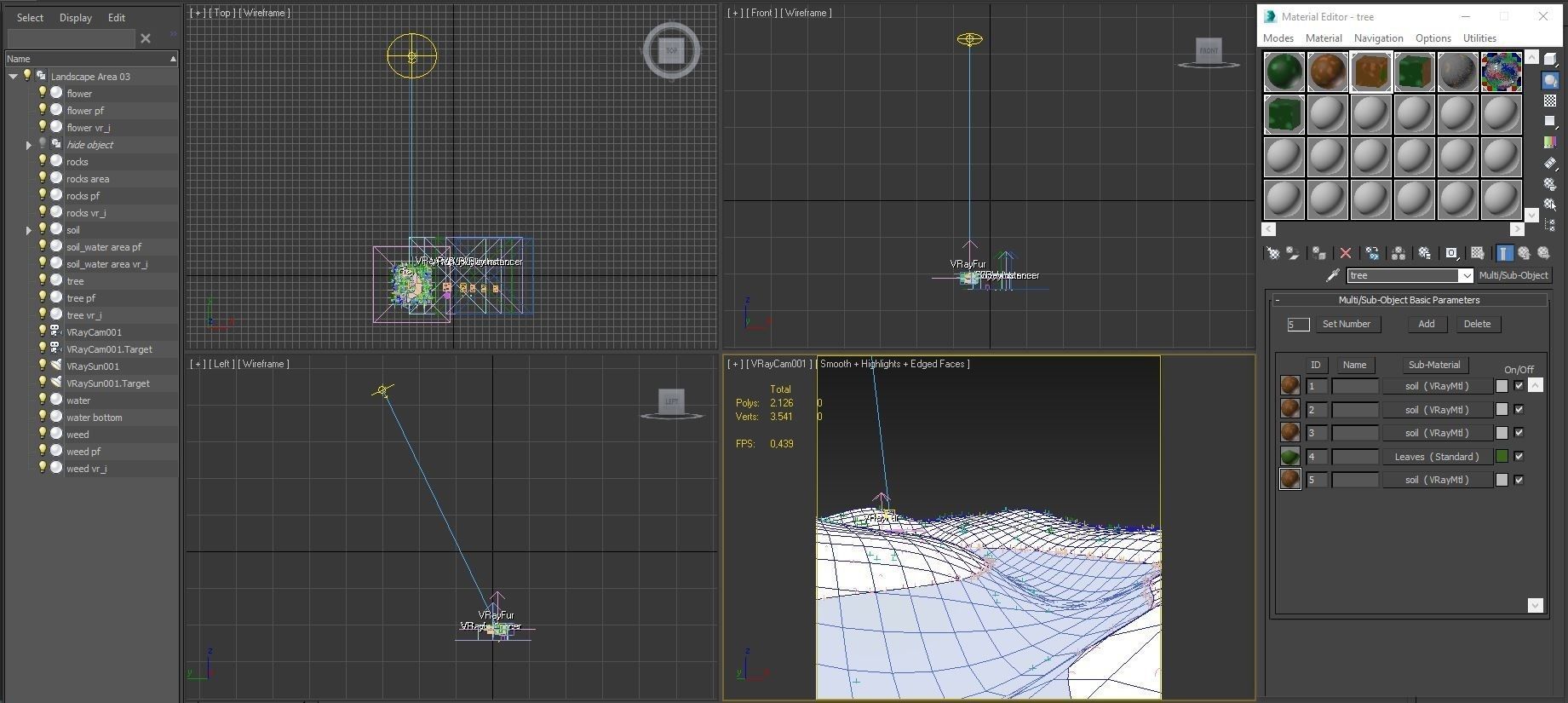Click the Name field for sub-material ID 4
The height and width of the screenshot is (703, 1568).
[x=1355, y=457]
